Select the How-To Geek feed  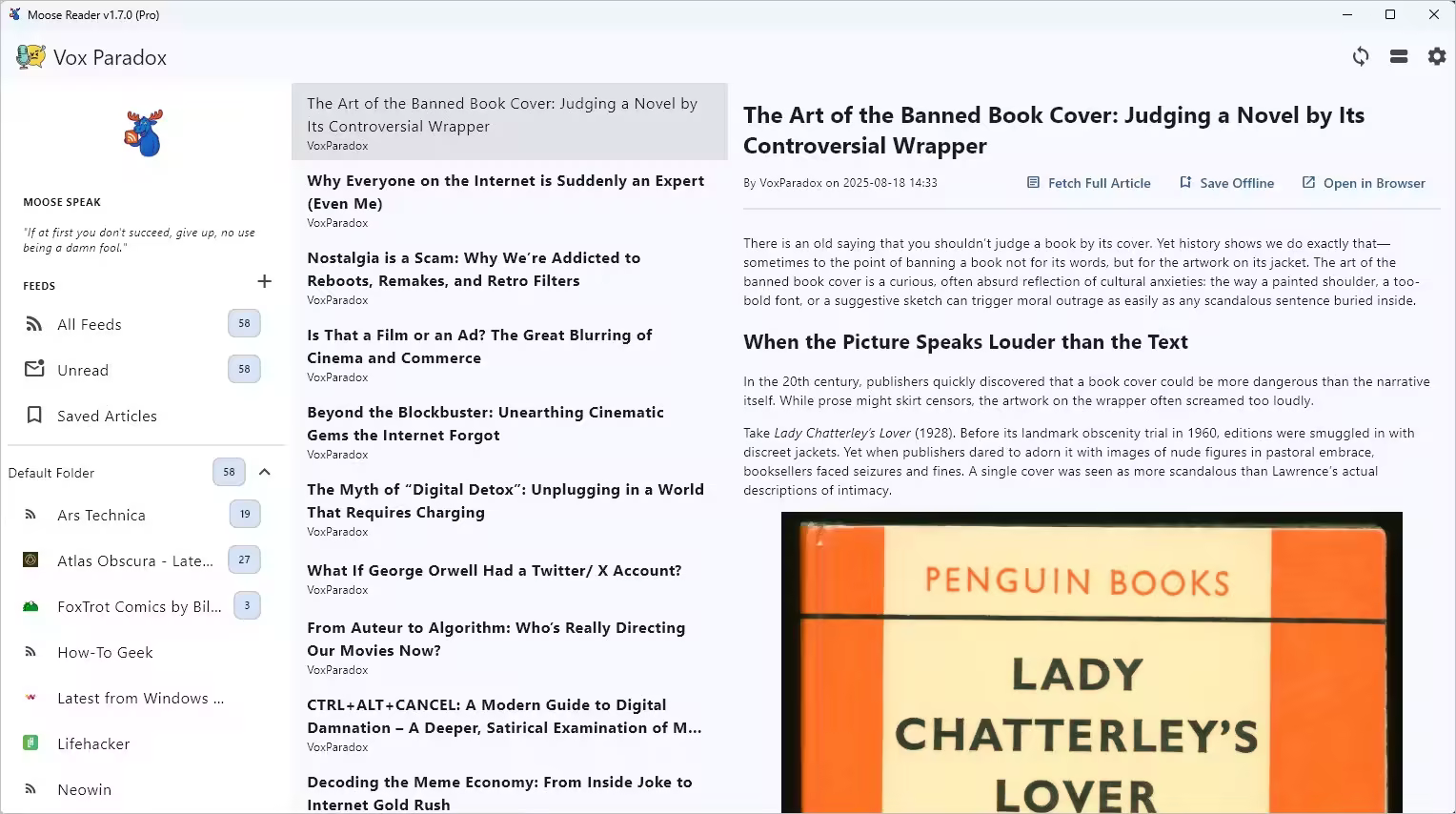[x=147, y=652]
